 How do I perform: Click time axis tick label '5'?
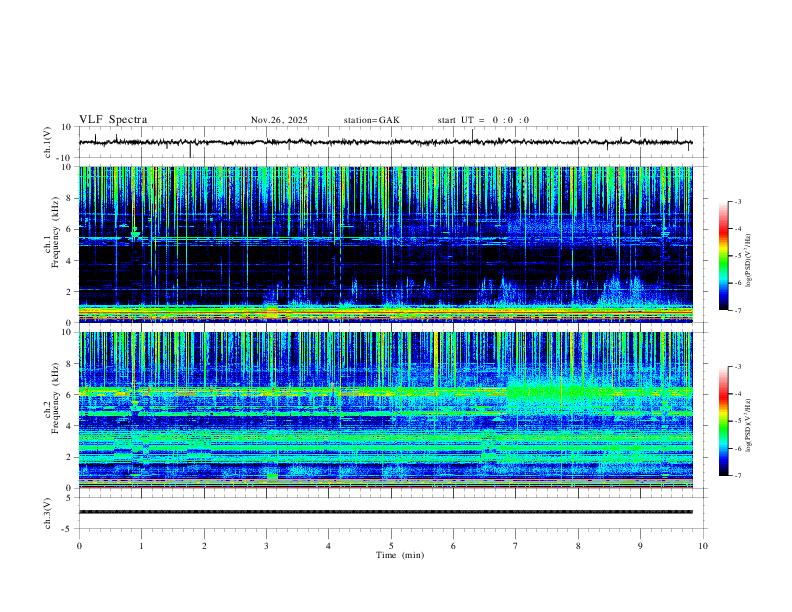pyautogui.click(x=391, y=546)
